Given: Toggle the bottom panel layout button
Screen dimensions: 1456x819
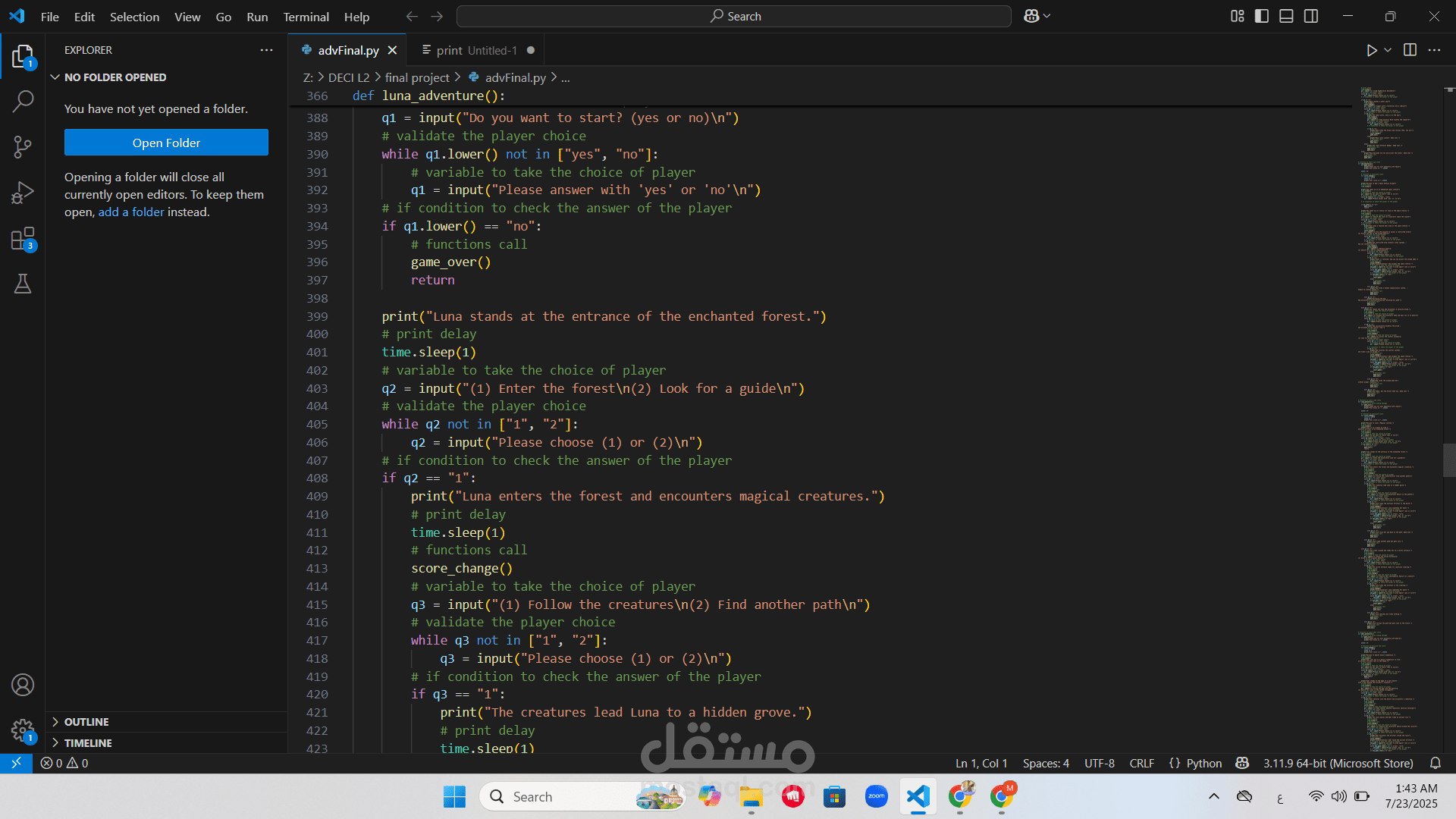Looking at the screenshot, I should [1286, 16].
